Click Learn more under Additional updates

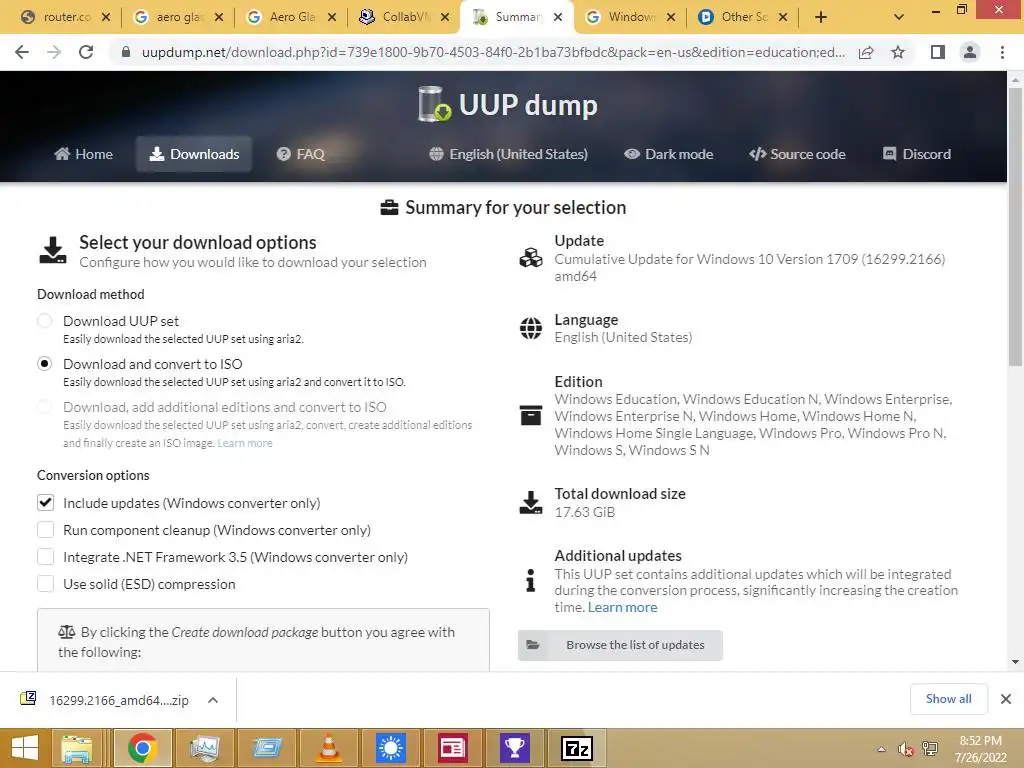tap(622, 607)
